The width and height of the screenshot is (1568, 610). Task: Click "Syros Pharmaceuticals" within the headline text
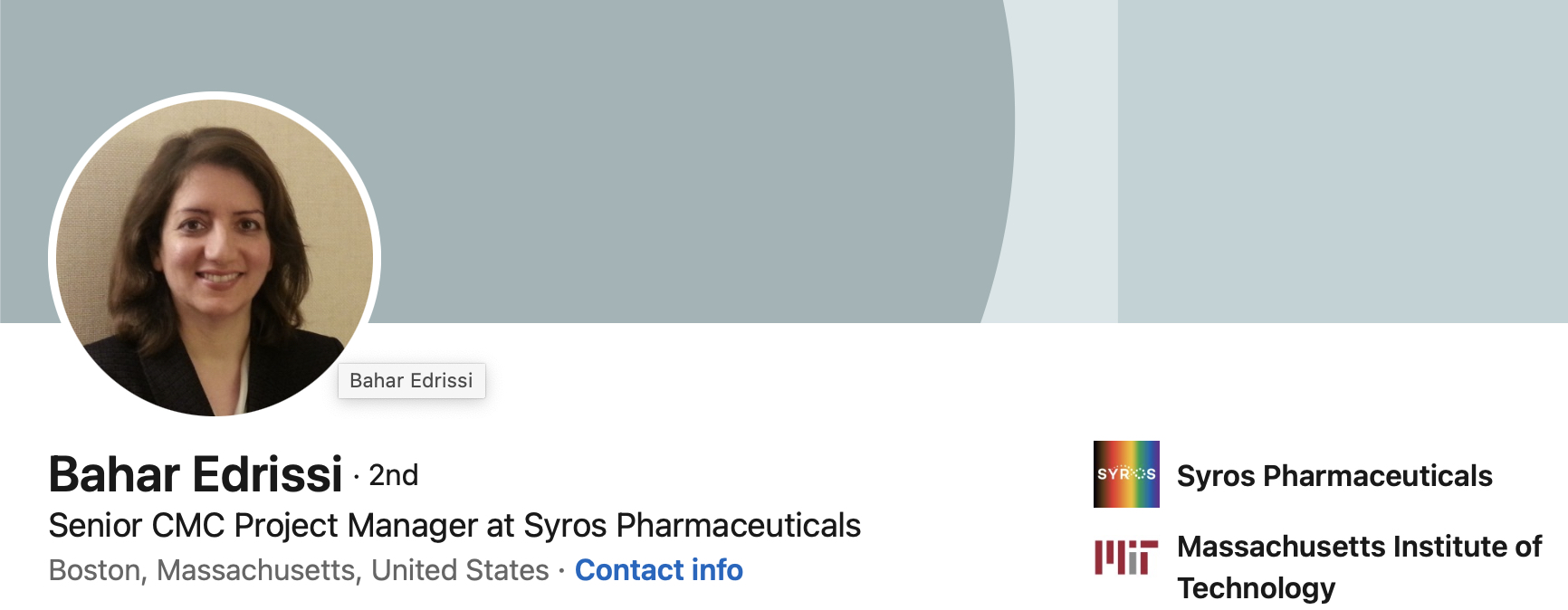(692, 525)
